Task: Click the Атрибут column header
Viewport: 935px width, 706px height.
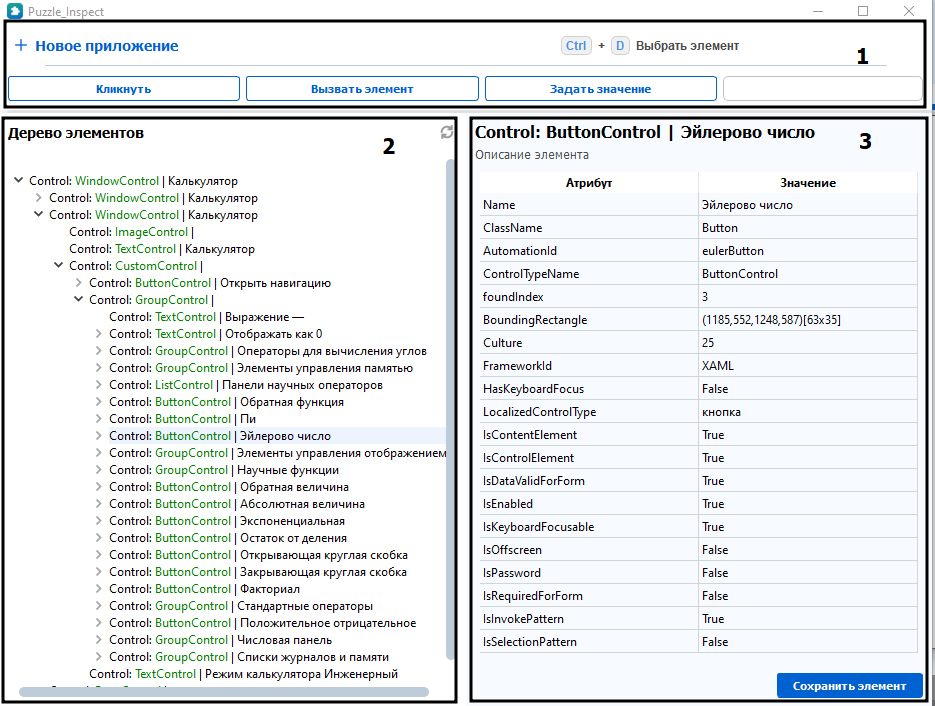Action: click(x=589, y=182)
